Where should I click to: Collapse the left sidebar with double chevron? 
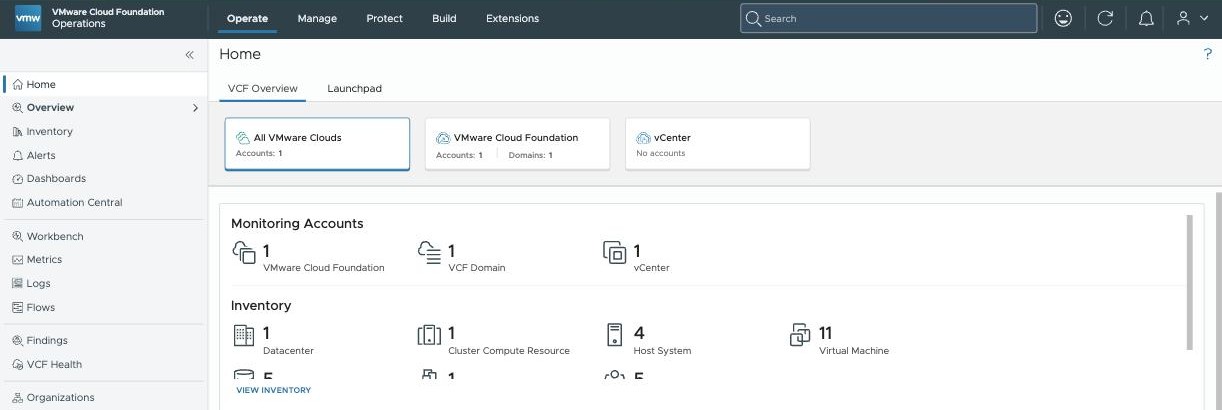pos(189,55)
